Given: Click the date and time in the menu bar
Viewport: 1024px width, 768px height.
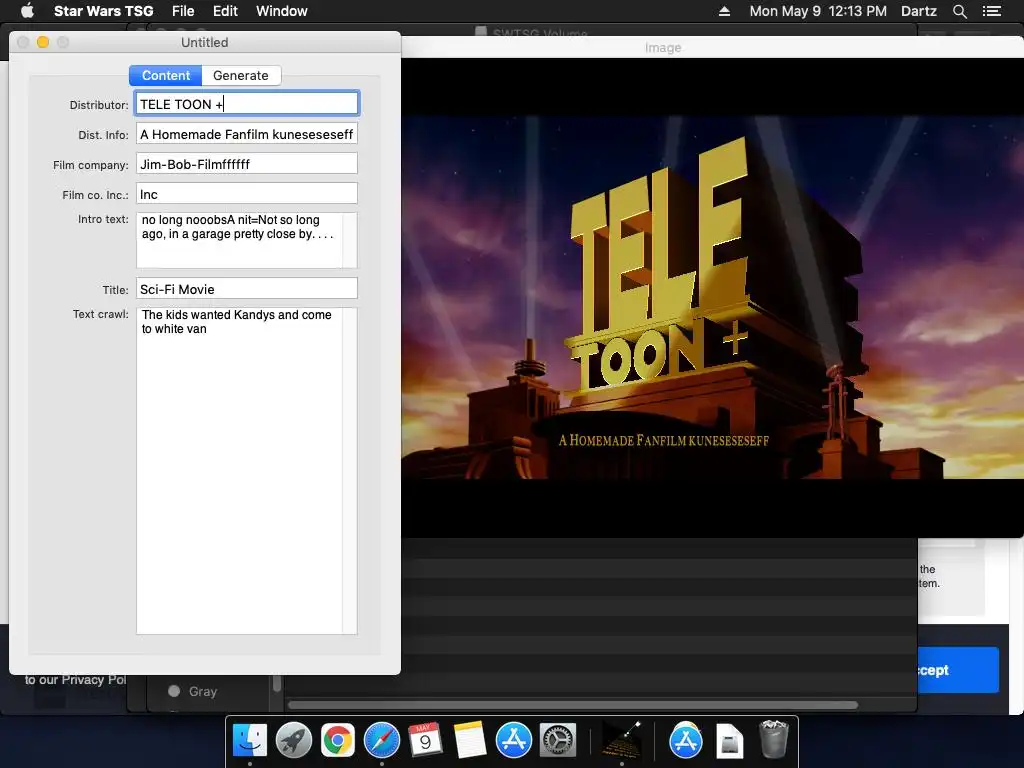Looking at the screenshot, I should point(818,11).
